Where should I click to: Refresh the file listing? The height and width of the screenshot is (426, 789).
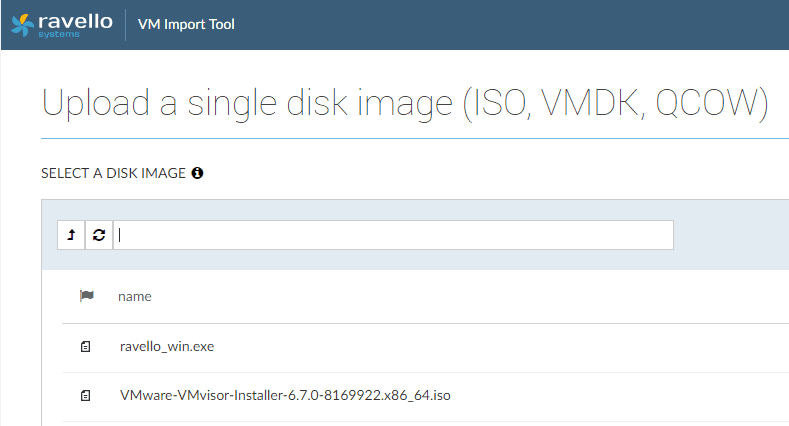(x=99, y=235)
